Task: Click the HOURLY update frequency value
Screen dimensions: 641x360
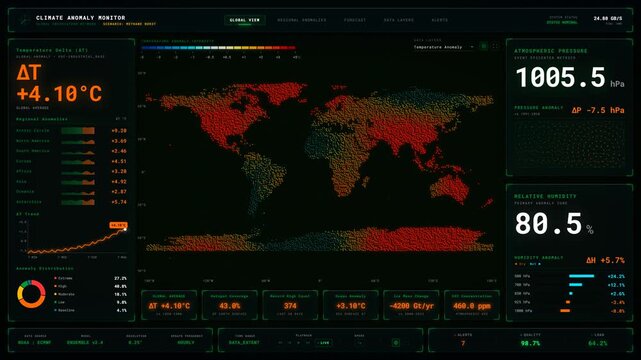Action: coord(186,342)
